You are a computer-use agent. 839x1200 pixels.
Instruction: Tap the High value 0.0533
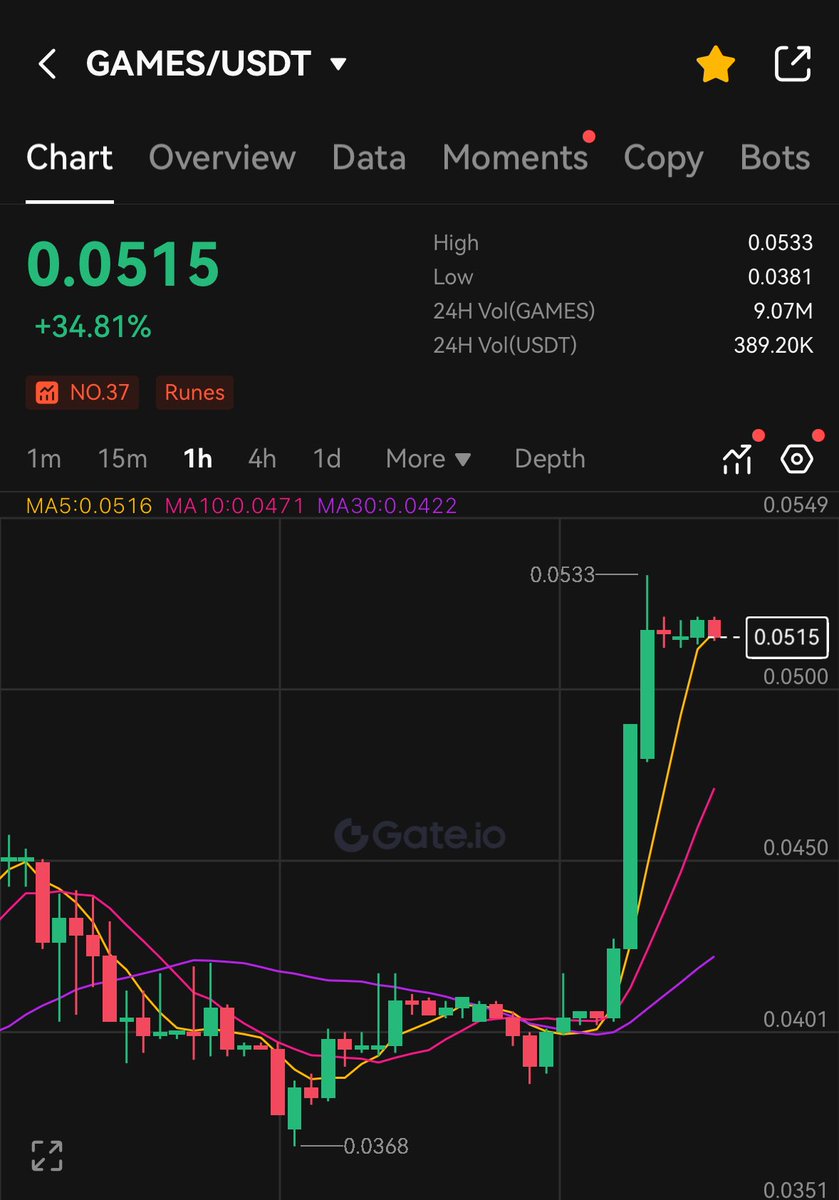point(780,243)
